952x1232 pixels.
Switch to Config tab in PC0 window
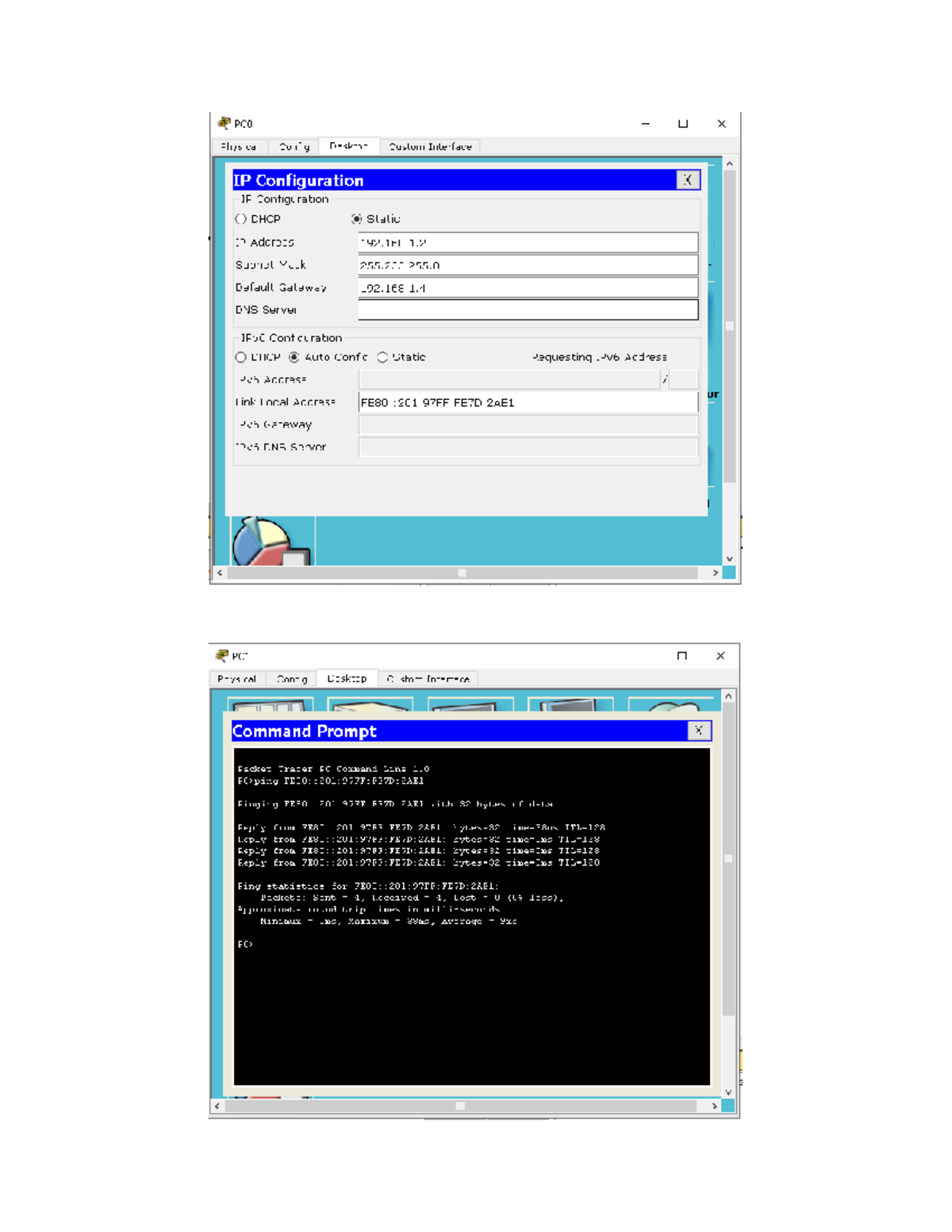tap(294, 147)
